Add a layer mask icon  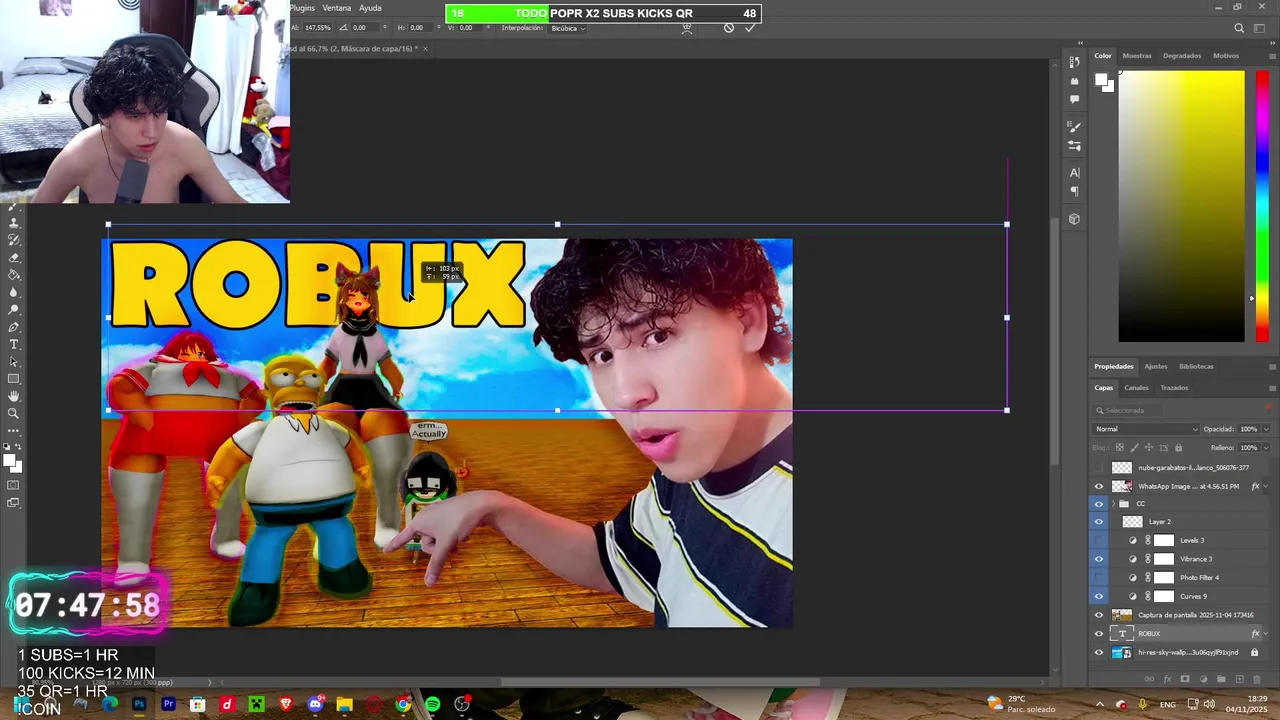tap(1185, 679)
